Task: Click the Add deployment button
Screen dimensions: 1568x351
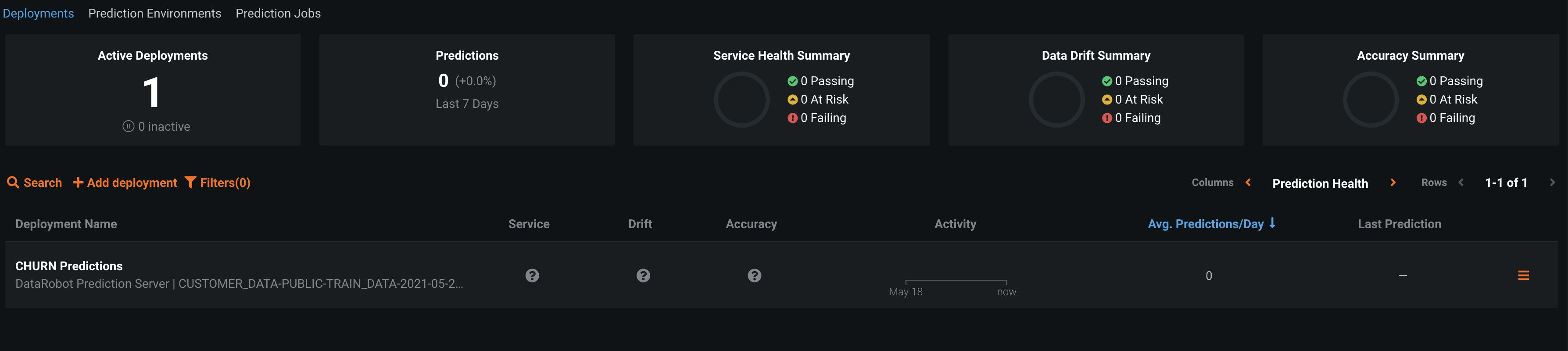Action: click(125, 183)
